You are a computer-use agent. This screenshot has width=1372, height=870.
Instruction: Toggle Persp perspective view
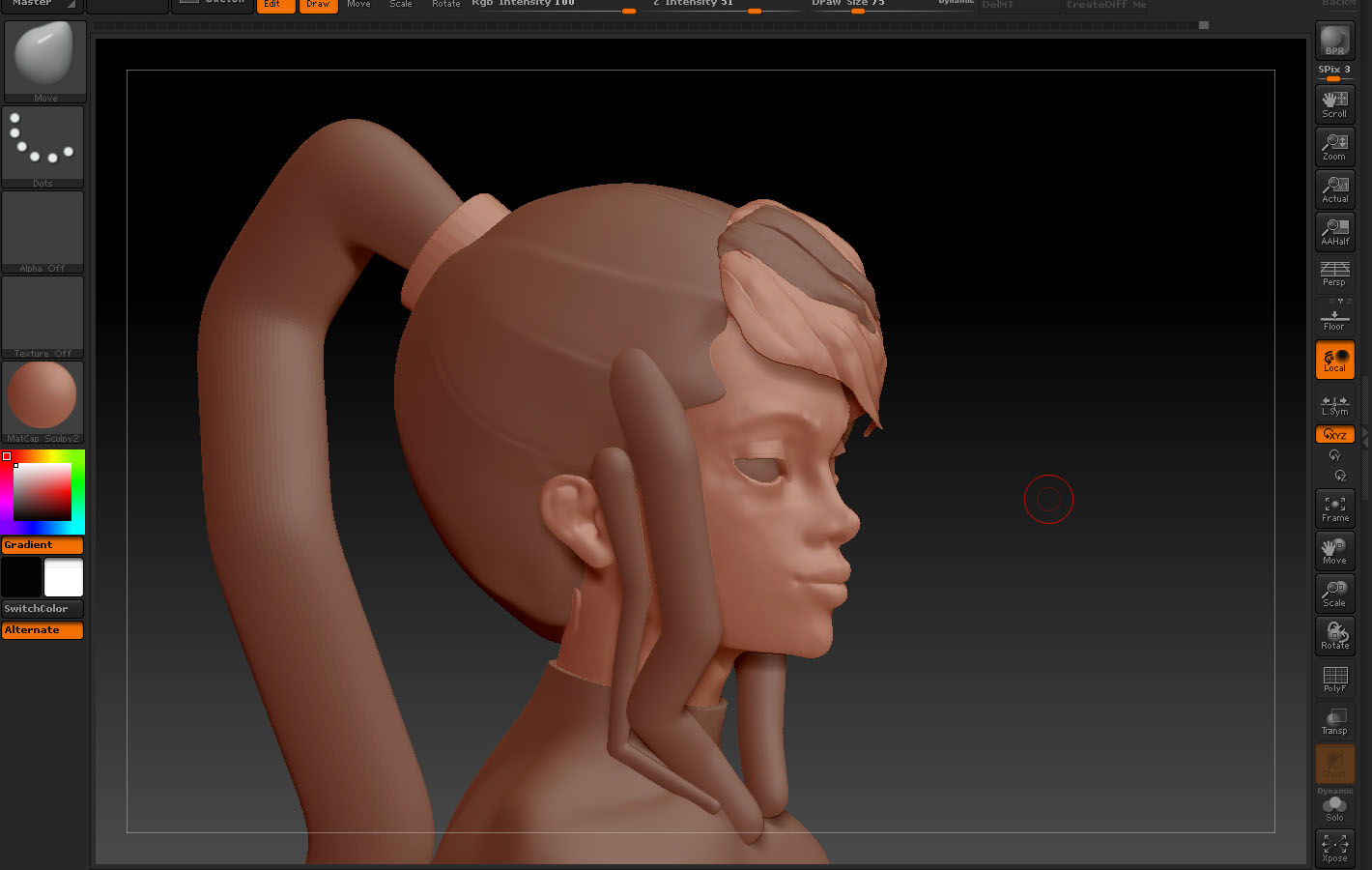point(1334,274)
